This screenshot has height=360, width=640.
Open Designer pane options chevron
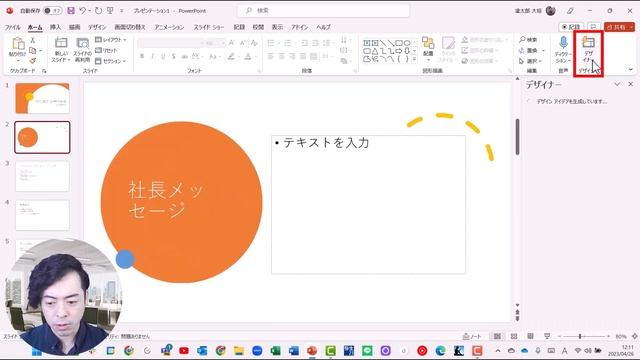[617, 84]
